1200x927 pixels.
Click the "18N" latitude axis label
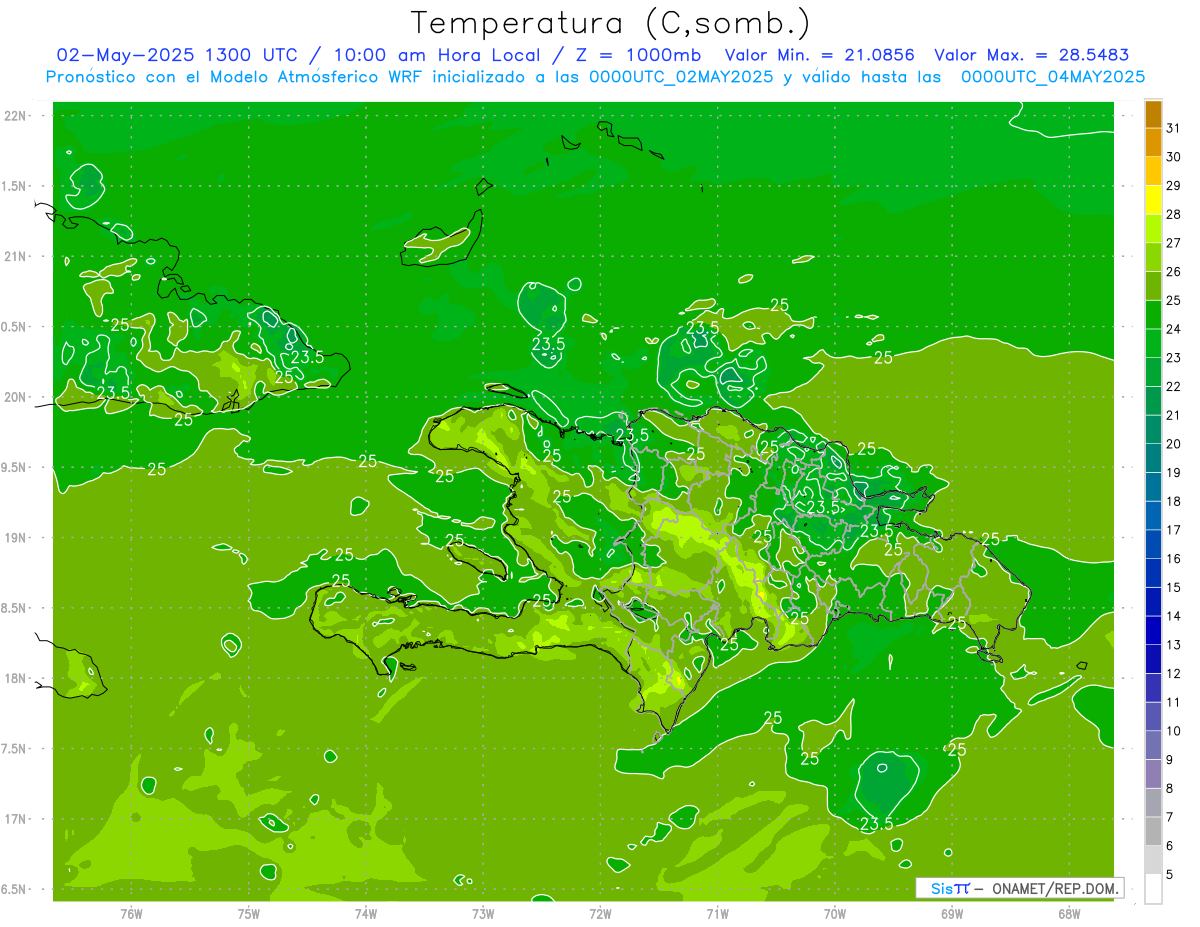[x=16, y=678]
